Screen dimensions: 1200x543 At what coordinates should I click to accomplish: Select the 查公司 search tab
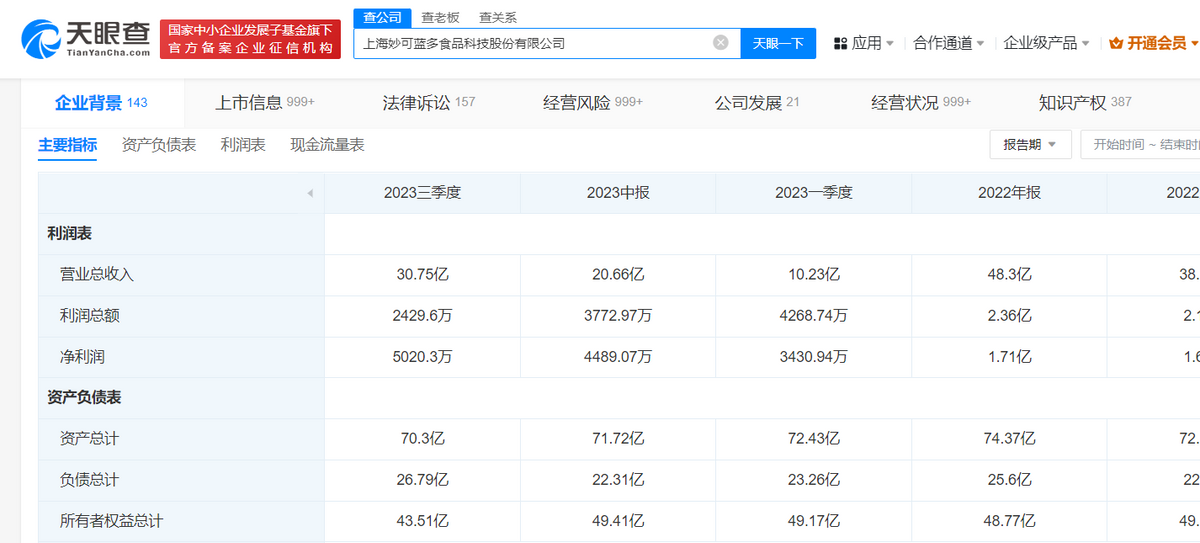(383, 17)
